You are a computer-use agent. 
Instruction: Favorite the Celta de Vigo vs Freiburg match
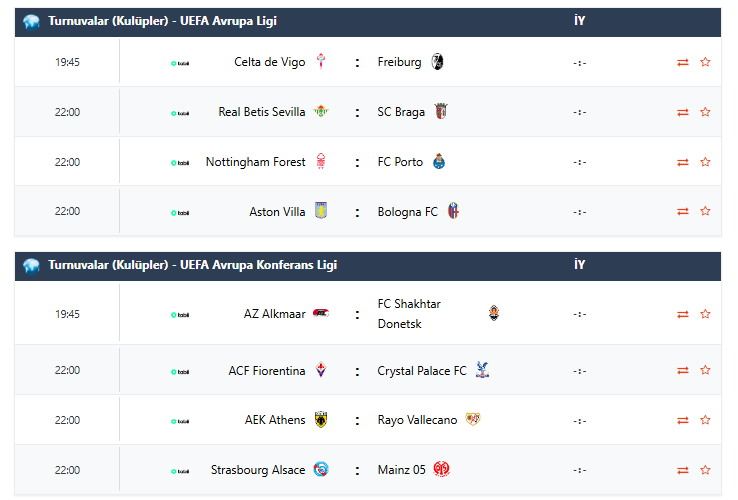(x=705, y=62)
